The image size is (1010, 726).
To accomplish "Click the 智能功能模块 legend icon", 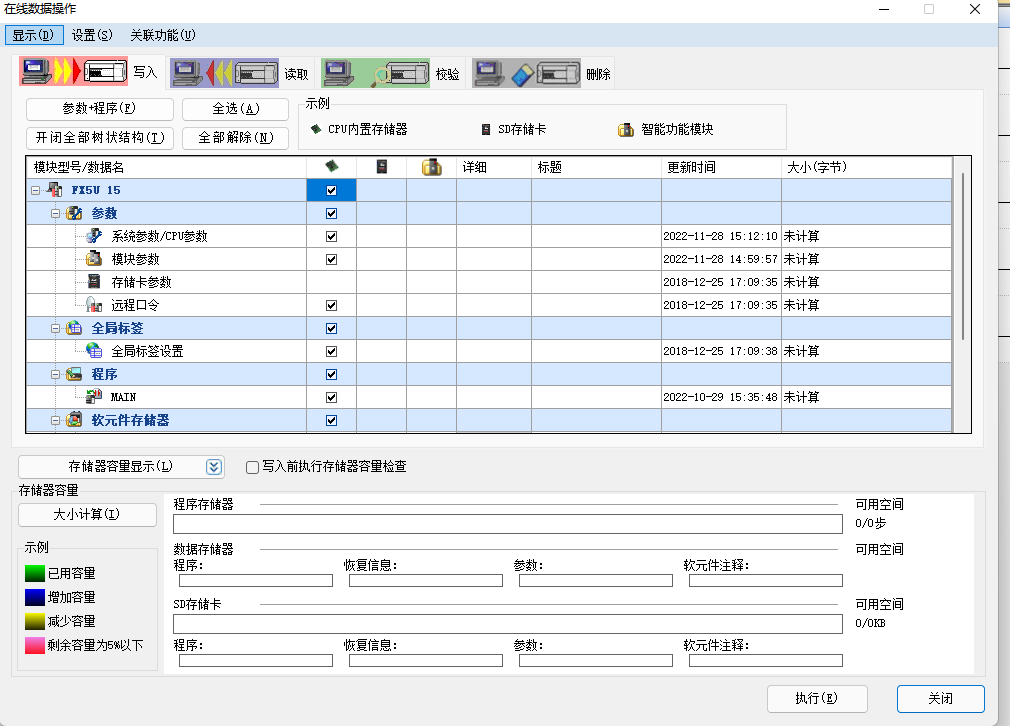I will 626,129.
